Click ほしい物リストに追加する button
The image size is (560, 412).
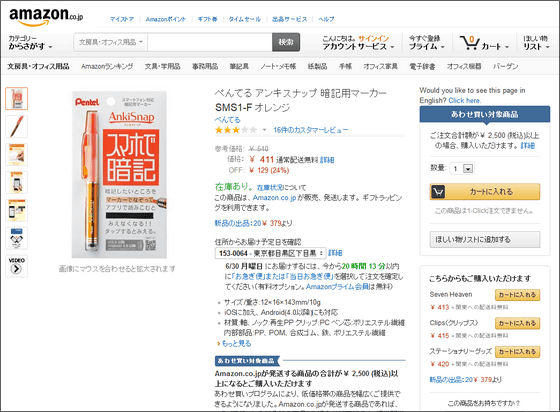[485, 240]
